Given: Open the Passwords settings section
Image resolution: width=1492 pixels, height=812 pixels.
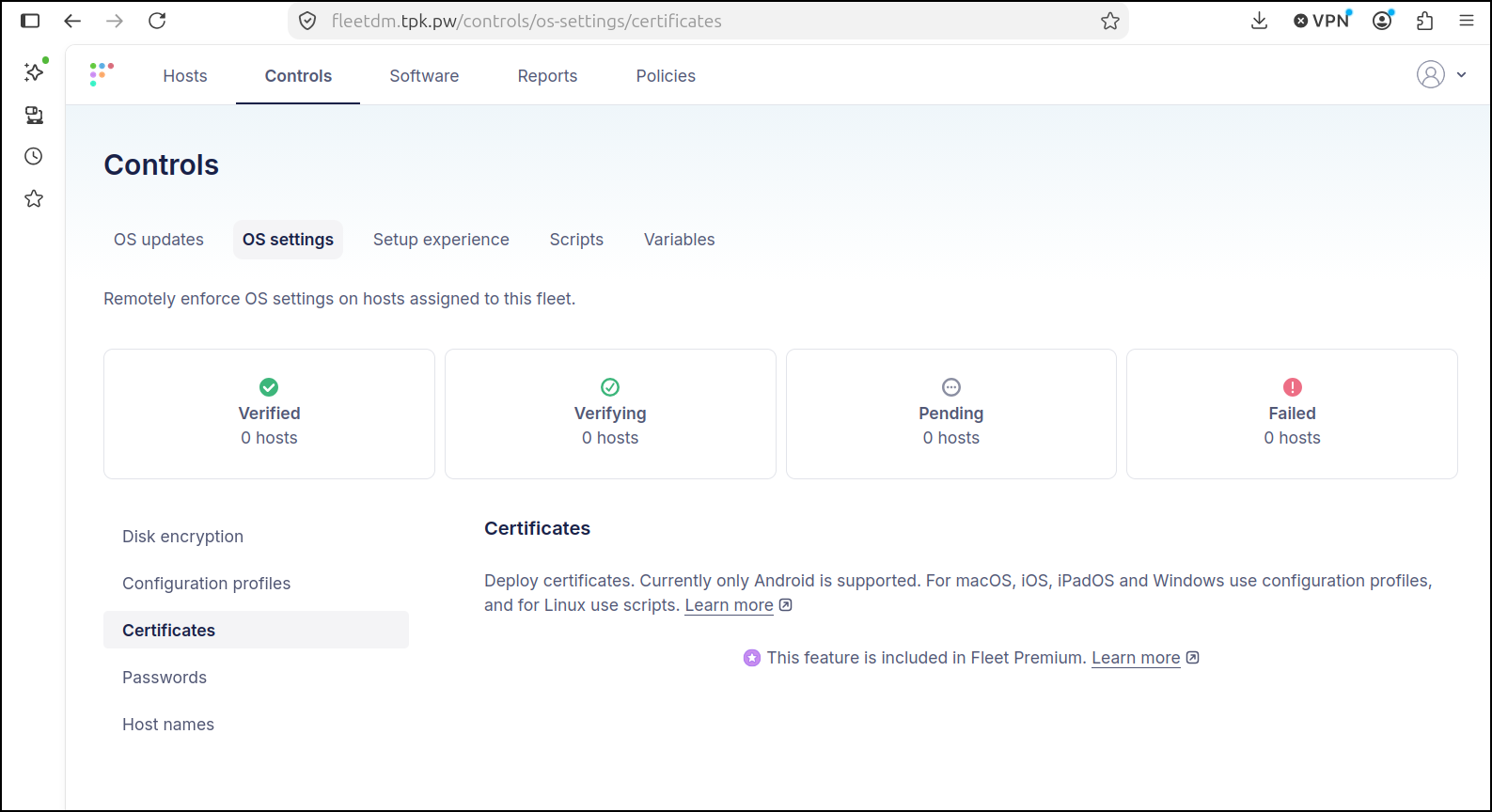Looking at the screenshot, I should pos(256,678).
